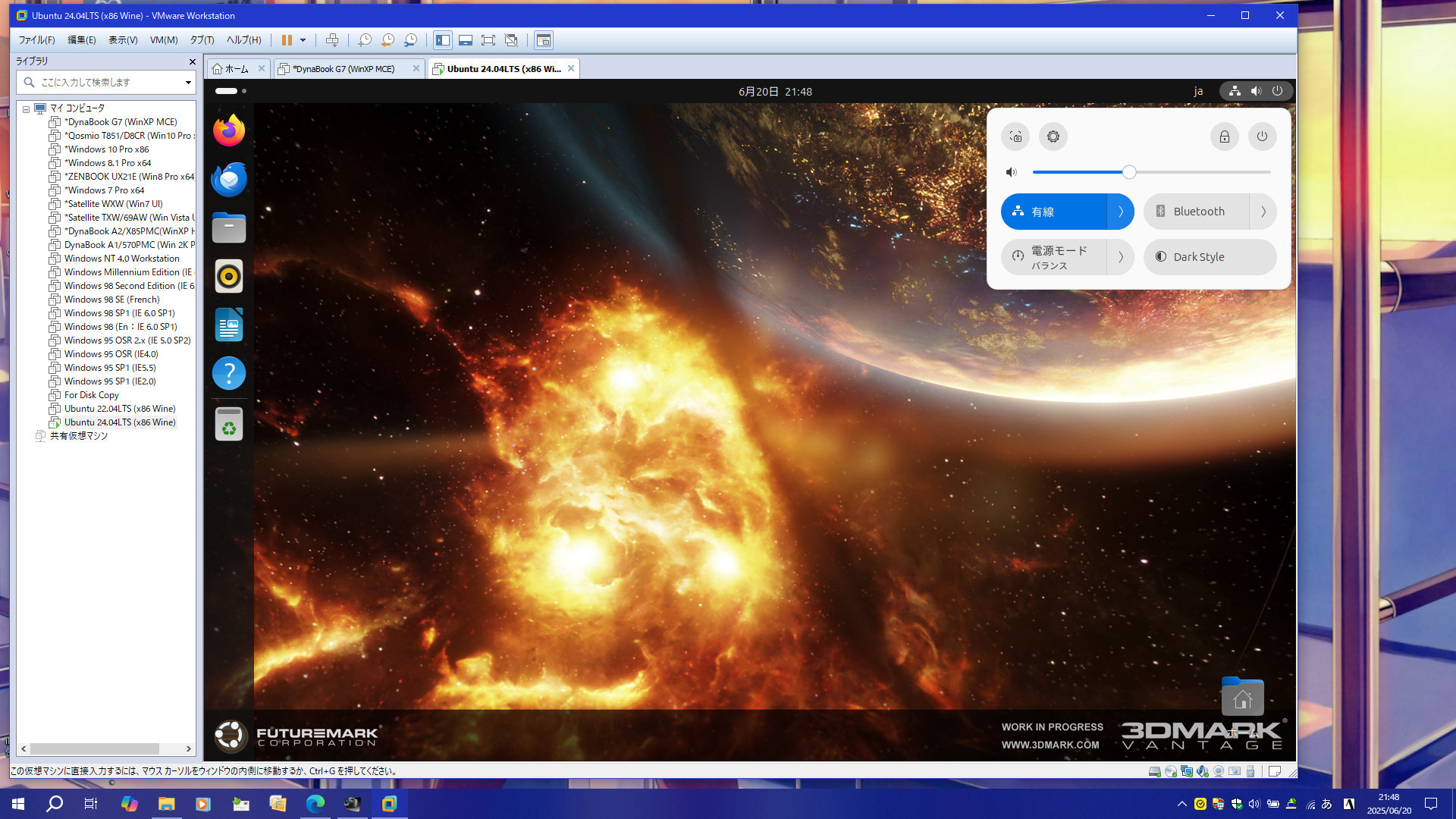The width and height of the screenshot is (1456, 819).
Task: Toggle the 電源モード power mode button
Action: [x=1054, y=257]
